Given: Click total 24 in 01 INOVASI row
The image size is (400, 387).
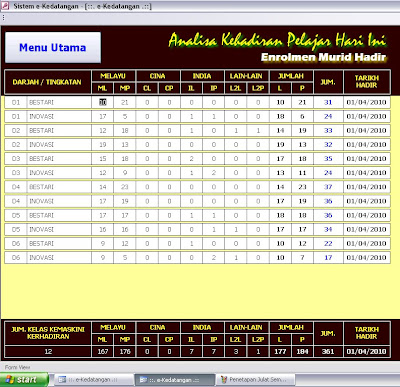Looking at the screenshot, I should click(x=328, y=116).
